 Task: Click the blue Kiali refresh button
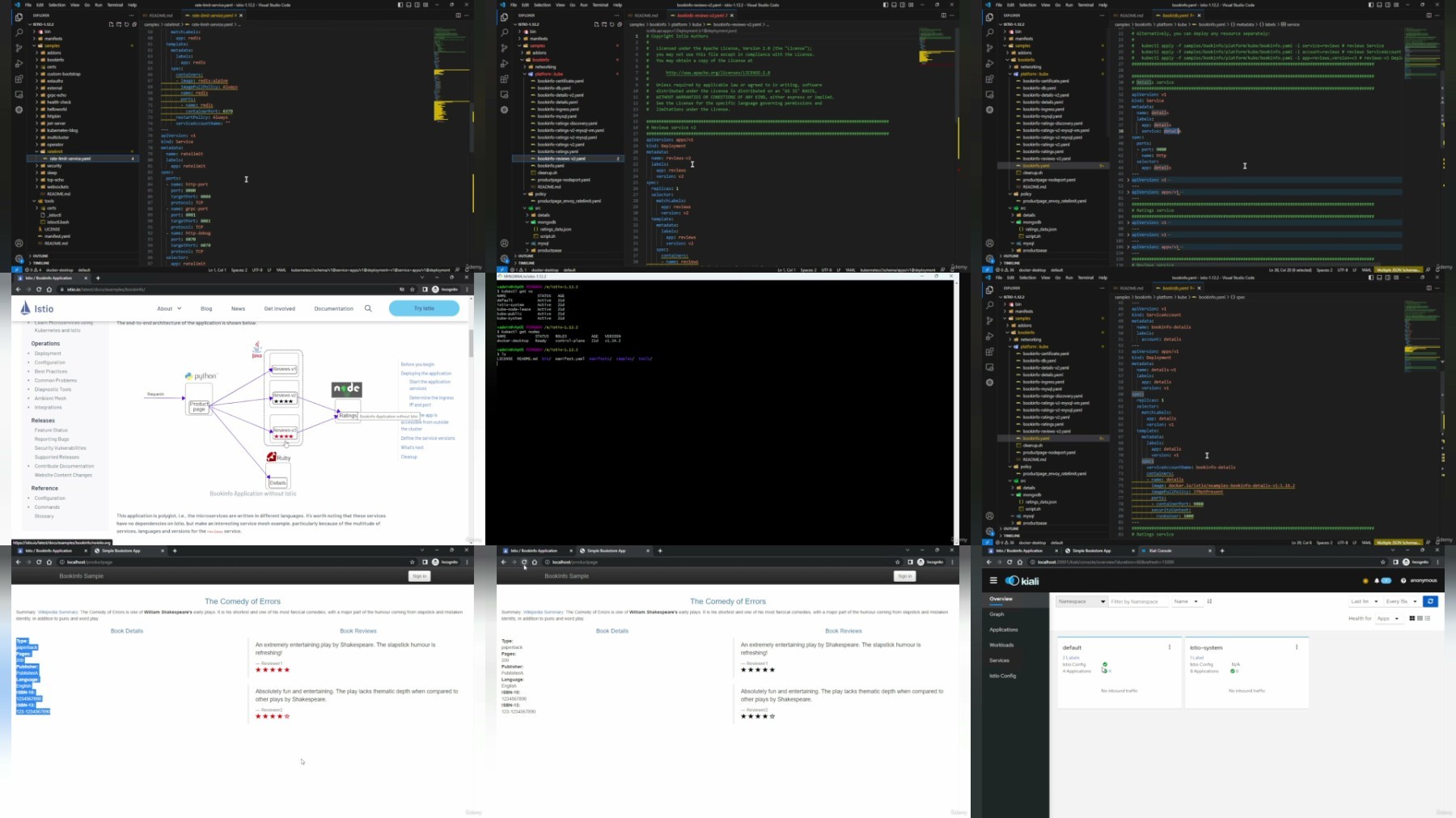tap(1430, 601)
